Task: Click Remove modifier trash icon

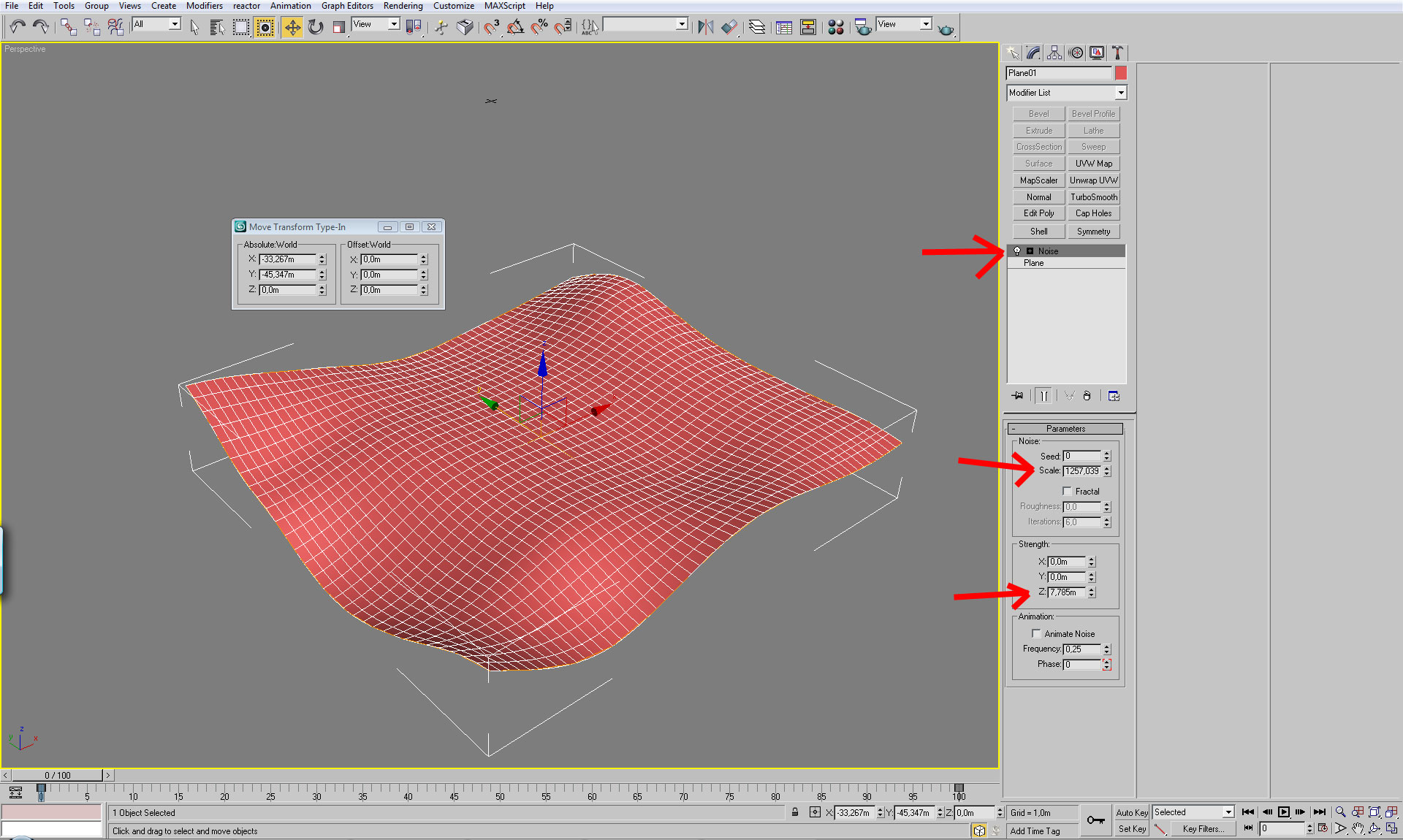Action: pyautogui.click(x=1087, y=396)
